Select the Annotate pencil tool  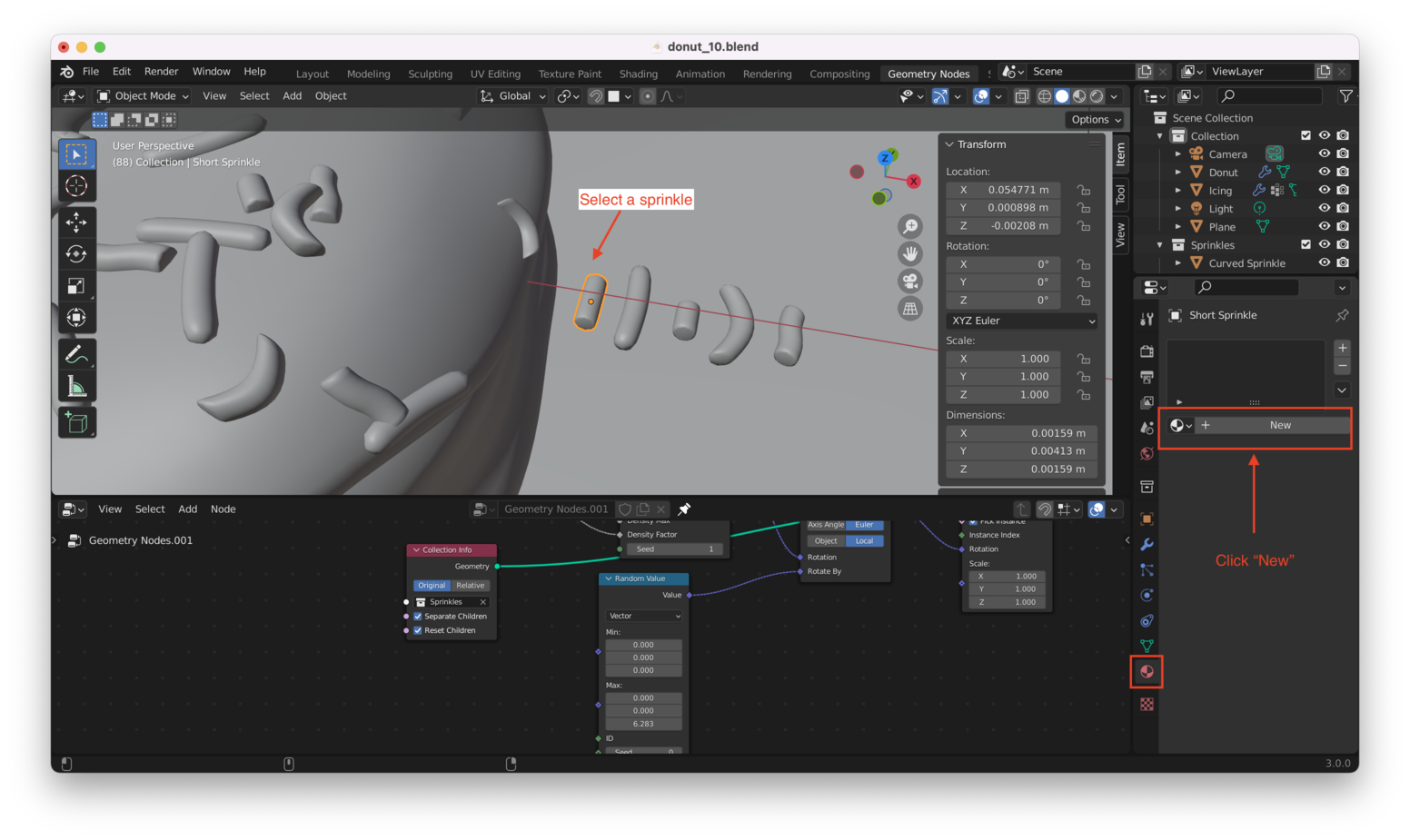(76, 354)
